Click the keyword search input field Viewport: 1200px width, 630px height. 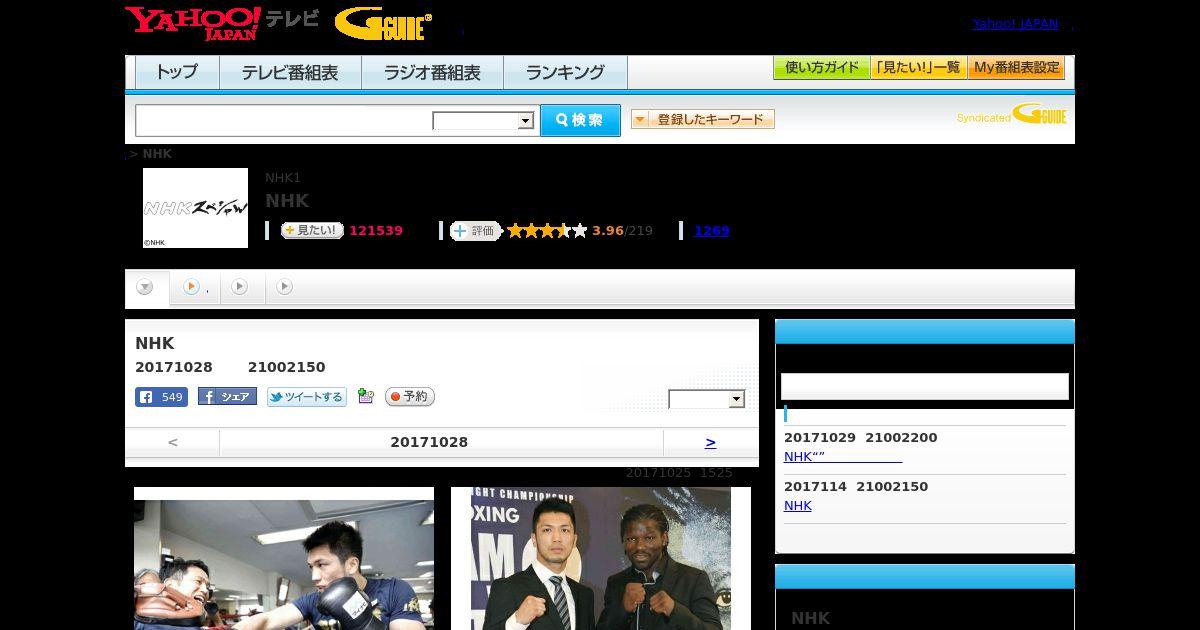point(284,120)
